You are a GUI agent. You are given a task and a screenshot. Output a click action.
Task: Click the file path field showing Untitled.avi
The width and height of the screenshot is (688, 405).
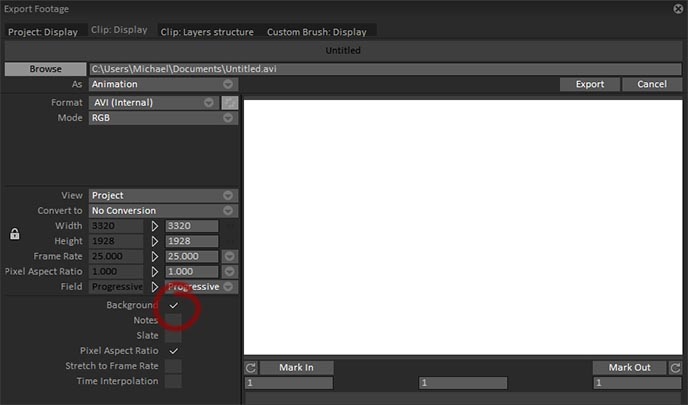[x=386, y=69]
